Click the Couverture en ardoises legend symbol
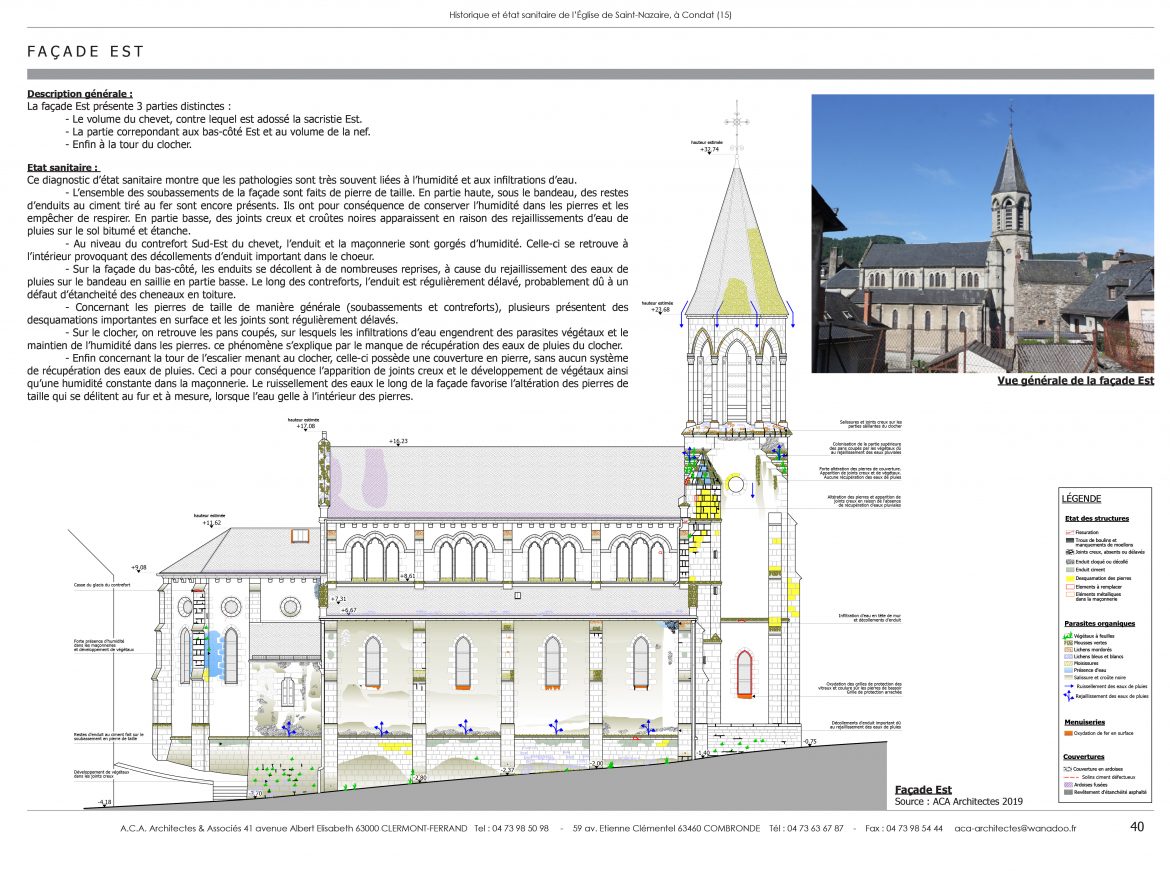 pos(1068,769)
